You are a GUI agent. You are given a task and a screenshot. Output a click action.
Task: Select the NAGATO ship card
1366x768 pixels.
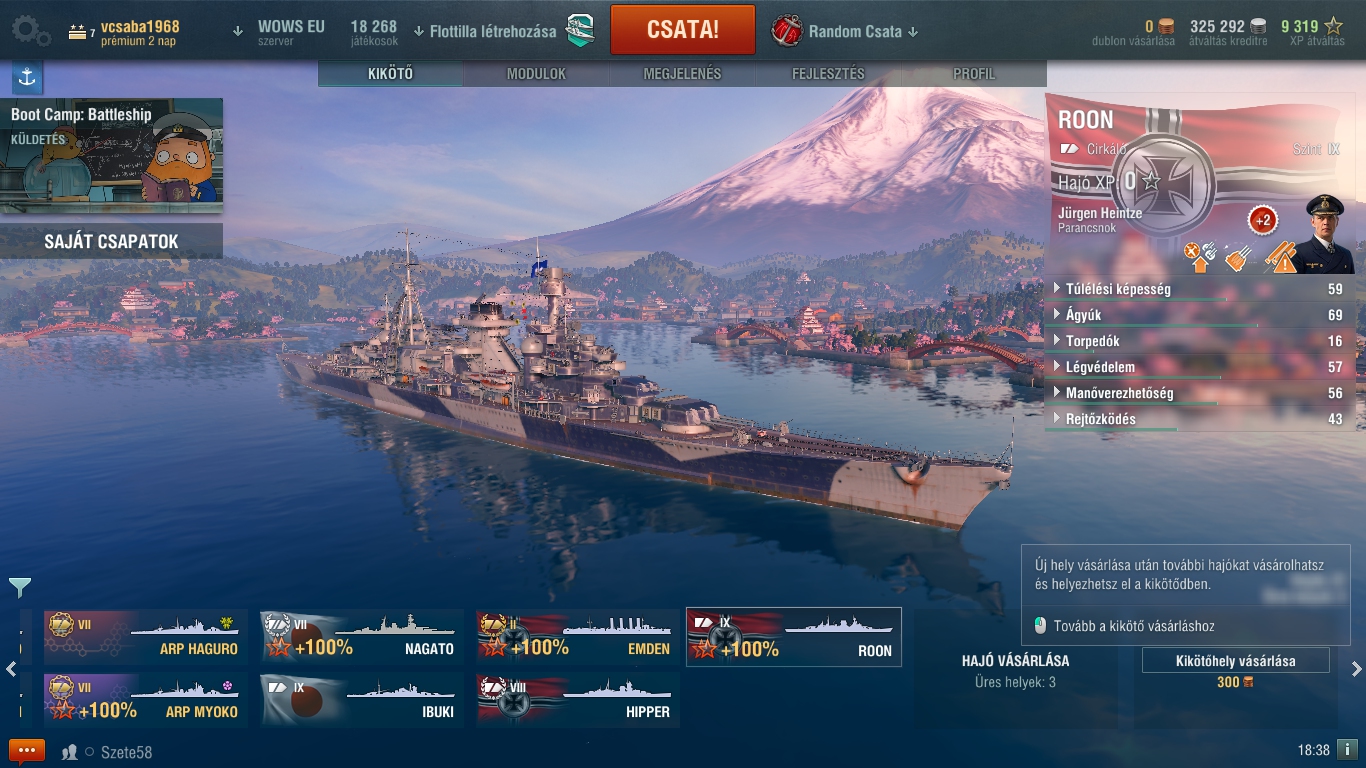[x=362, y=637]
